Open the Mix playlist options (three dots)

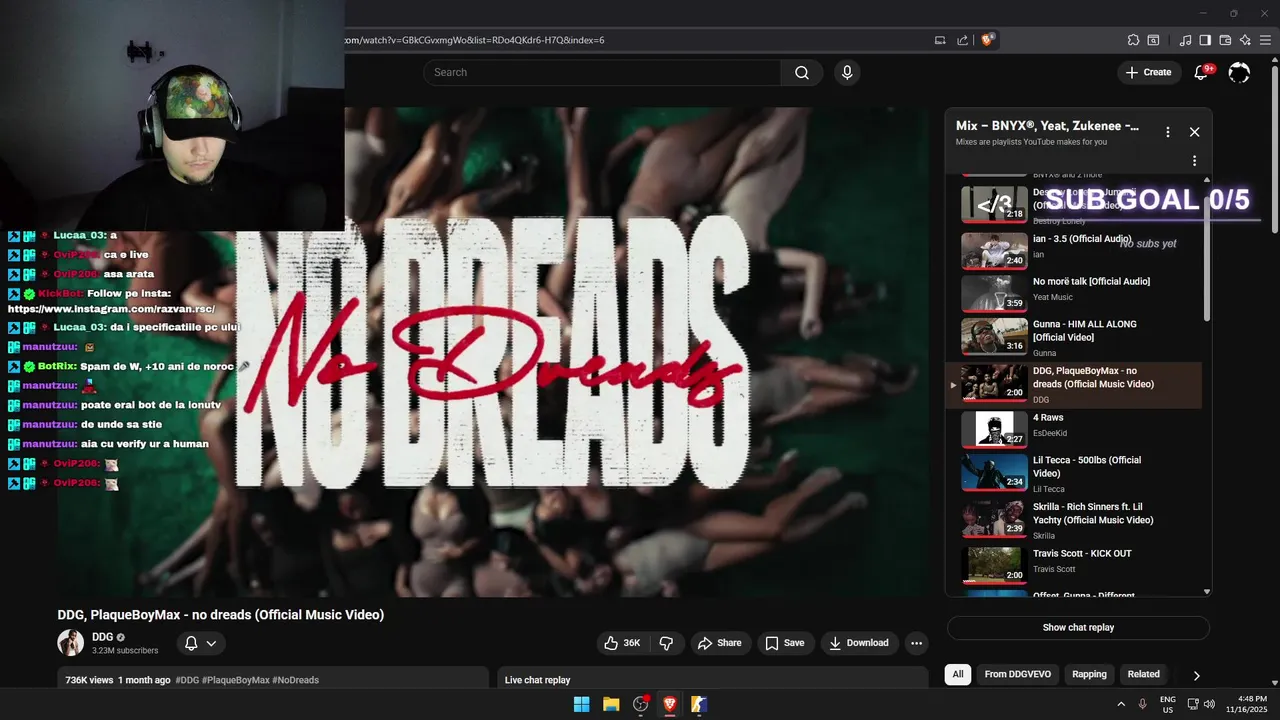[x=1167, y=132]
